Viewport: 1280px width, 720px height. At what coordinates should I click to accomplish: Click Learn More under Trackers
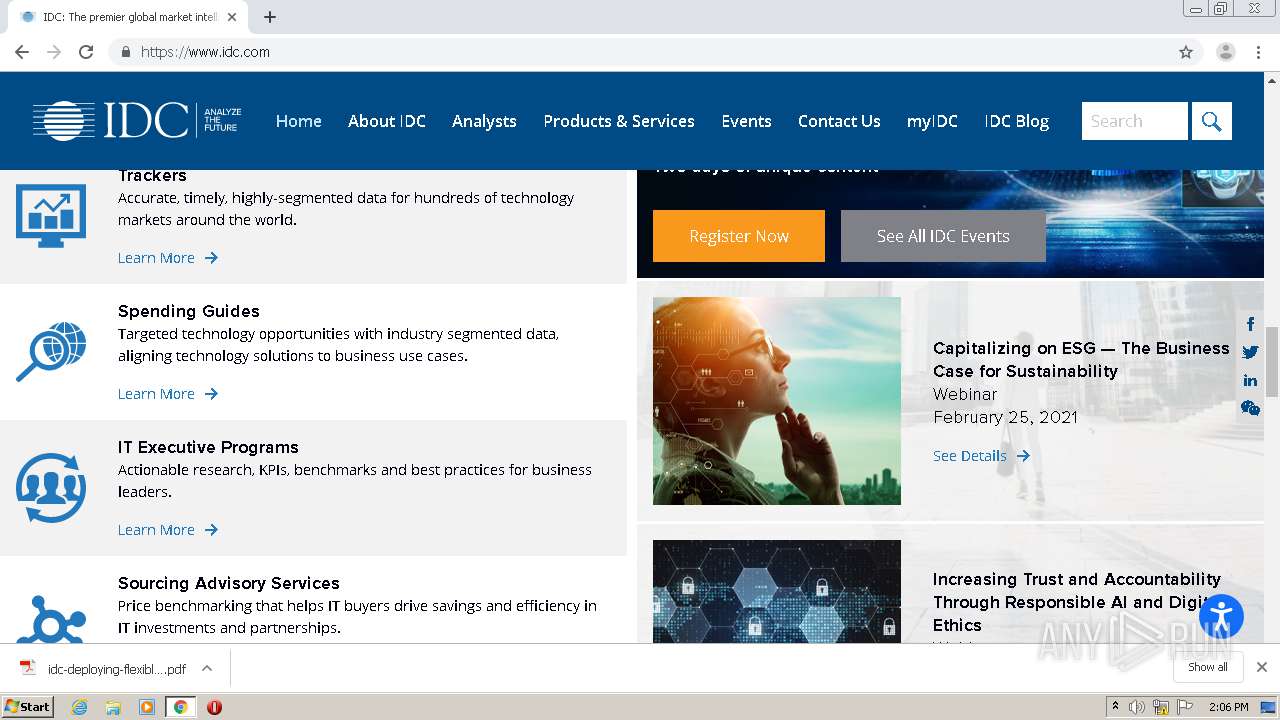(x=168, y=258)
